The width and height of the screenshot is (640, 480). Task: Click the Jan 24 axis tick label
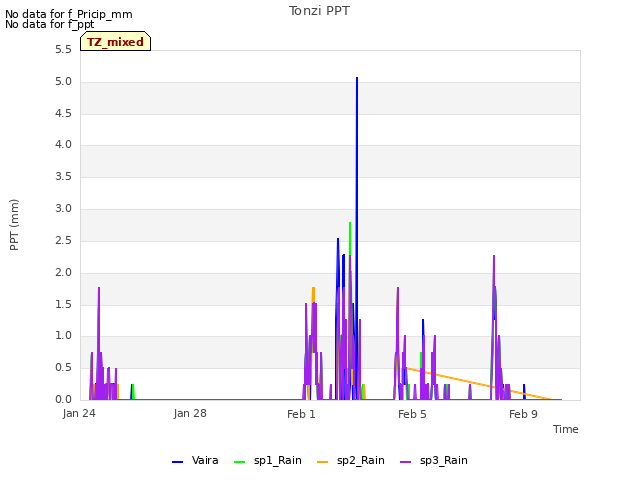click(x=79, y=413)
